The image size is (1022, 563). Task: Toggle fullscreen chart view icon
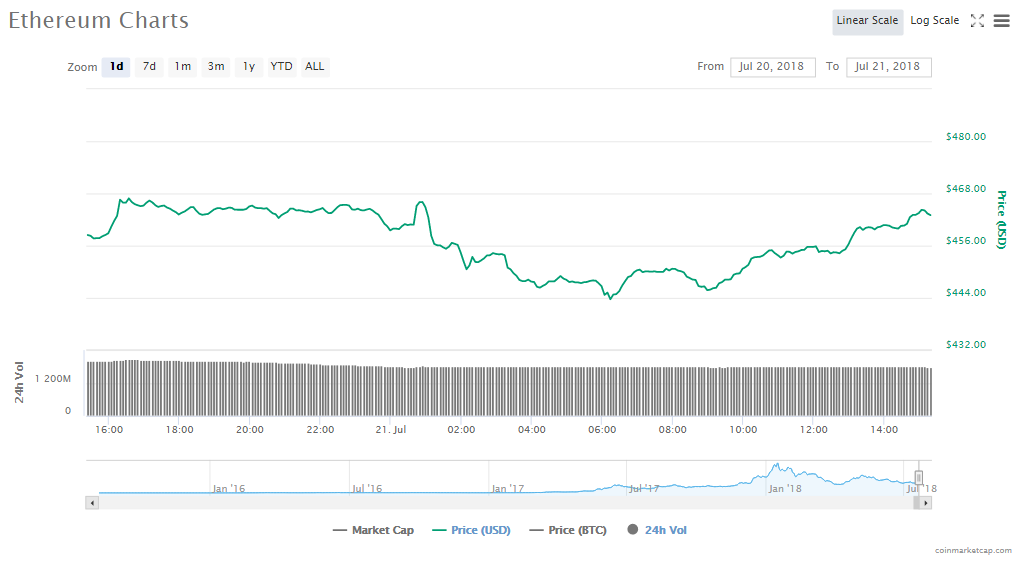[977, 21]
